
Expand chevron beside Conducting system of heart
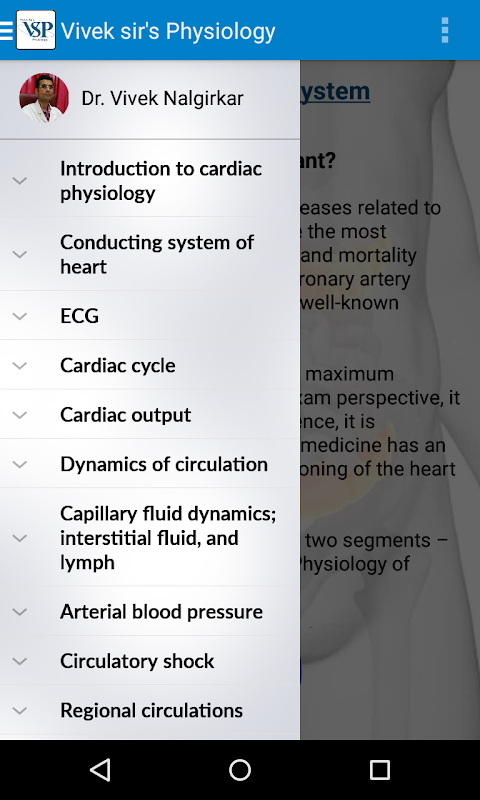[19, 254]
